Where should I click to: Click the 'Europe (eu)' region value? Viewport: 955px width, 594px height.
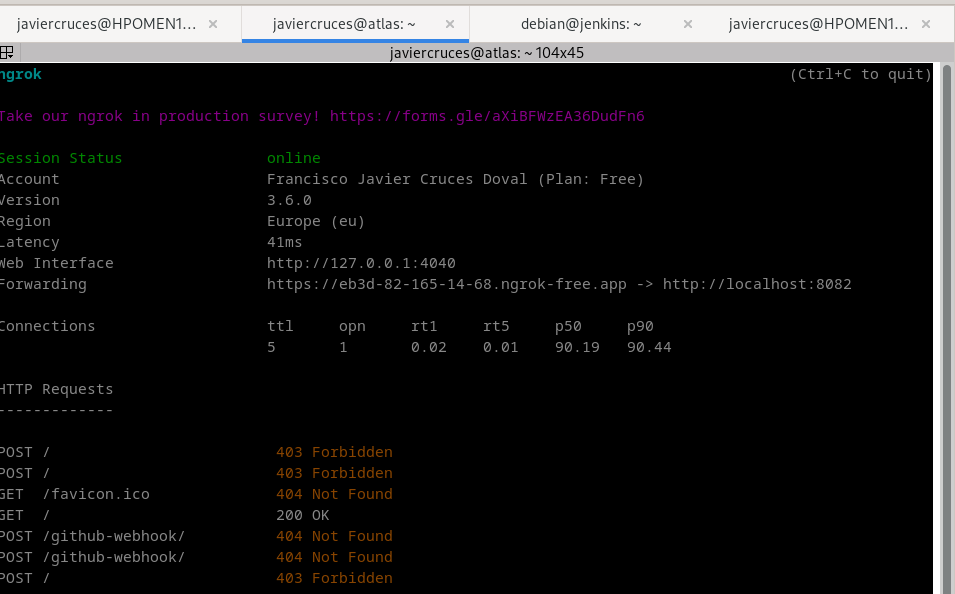click(x=316, y=221)
